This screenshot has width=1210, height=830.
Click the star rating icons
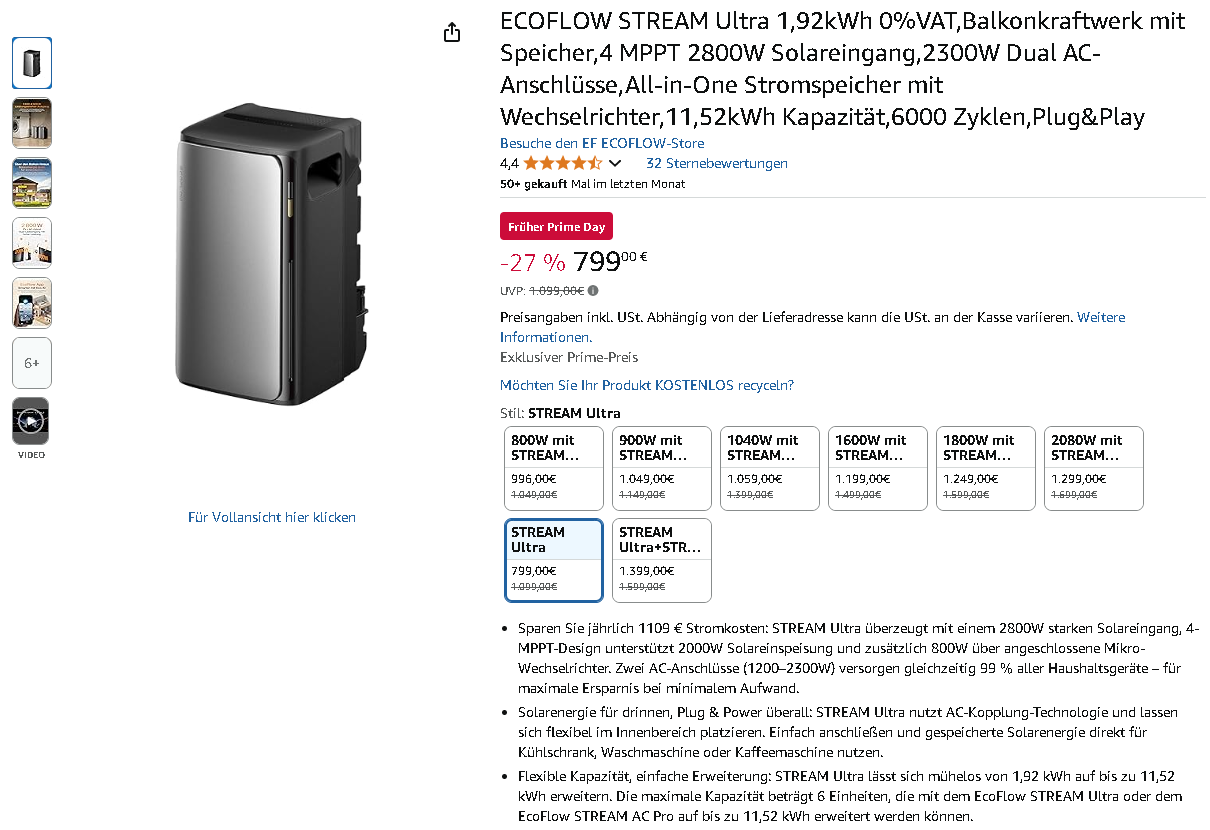coord(562,163)
